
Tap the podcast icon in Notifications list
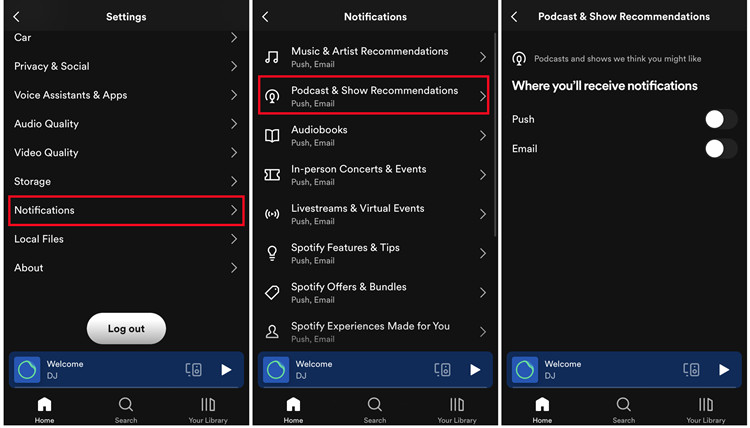coord(272,97)
